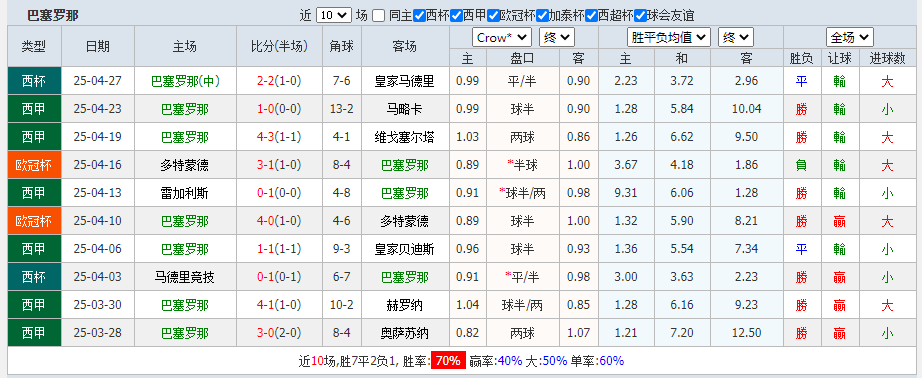Image resolution: width=922 pixels, height=378 pixels.
Task: Click the 角球 column header
Action: [341, 46]
